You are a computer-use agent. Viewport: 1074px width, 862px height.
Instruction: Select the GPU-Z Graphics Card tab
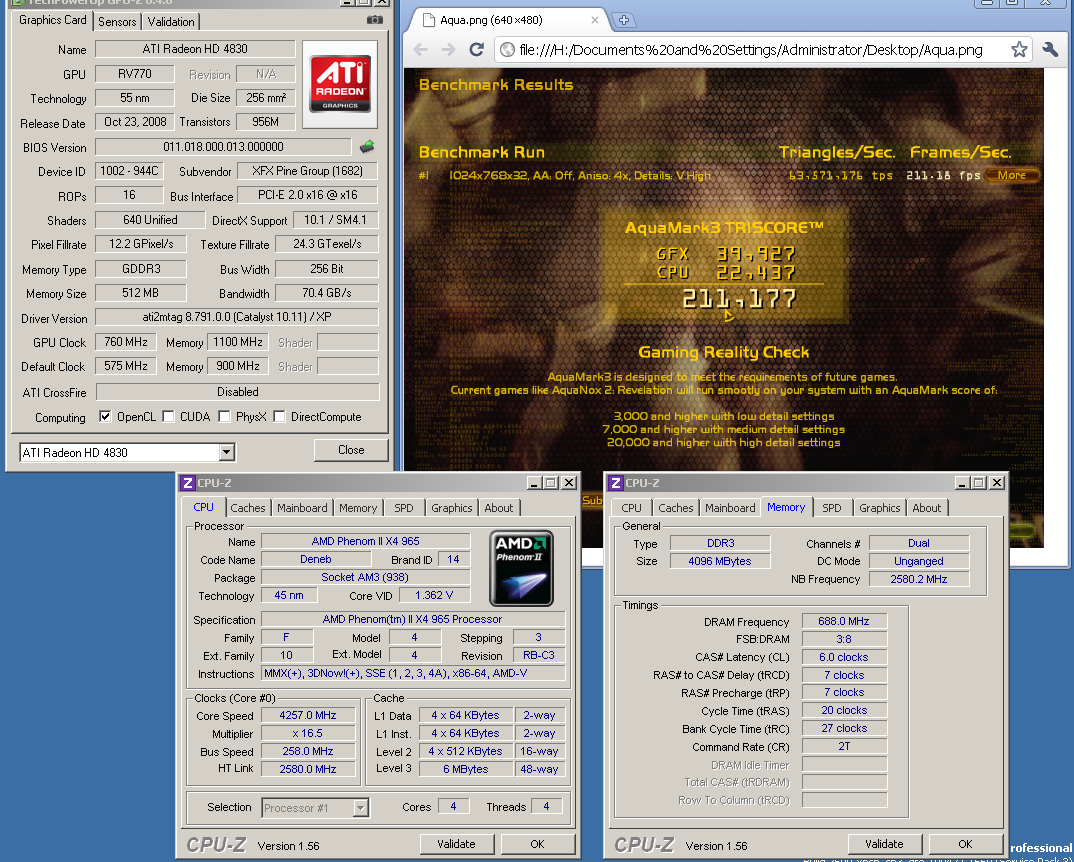[x=53, y=20]
